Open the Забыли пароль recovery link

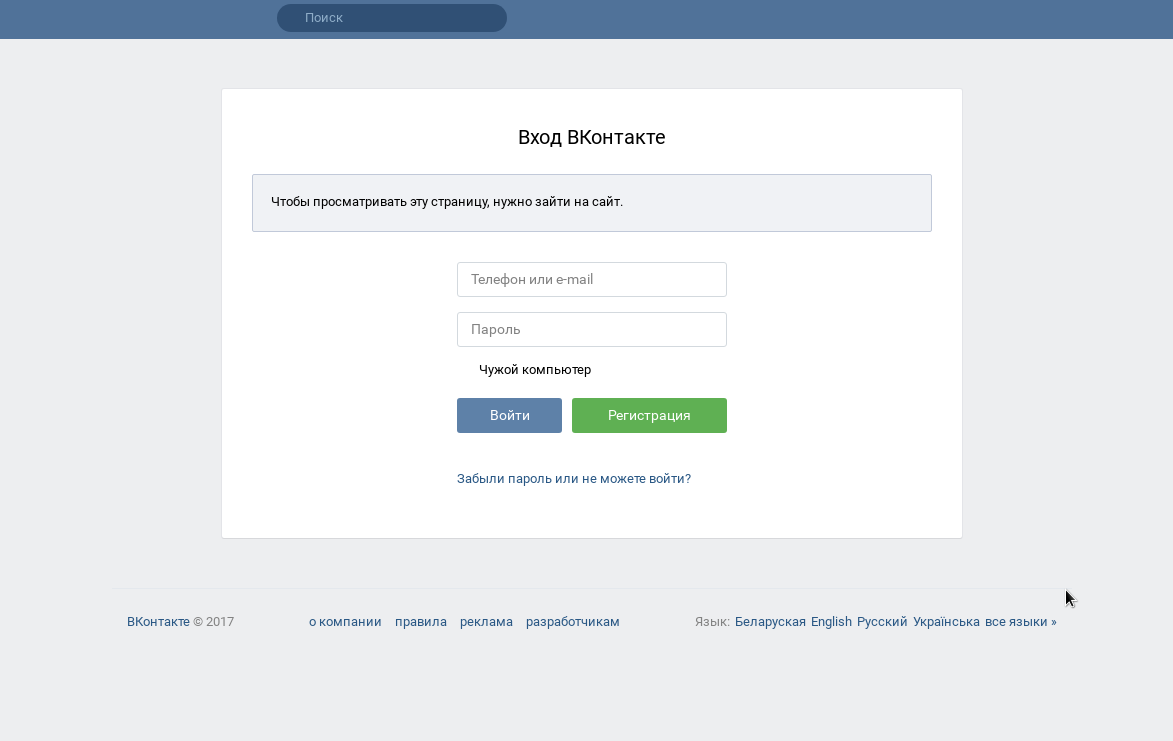click(x=573, y=479)
